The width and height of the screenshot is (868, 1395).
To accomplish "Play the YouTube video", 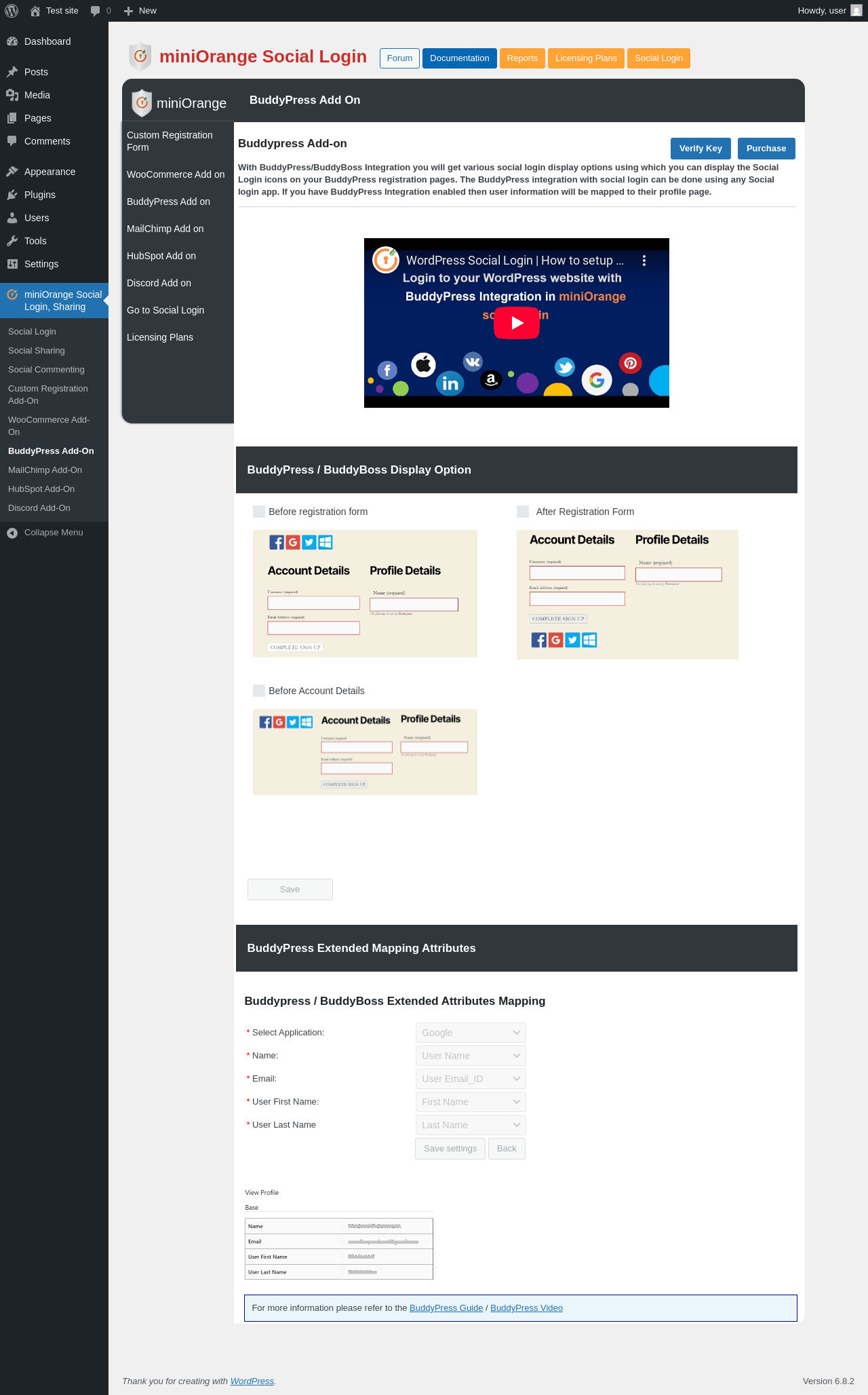I will (517, 323).
